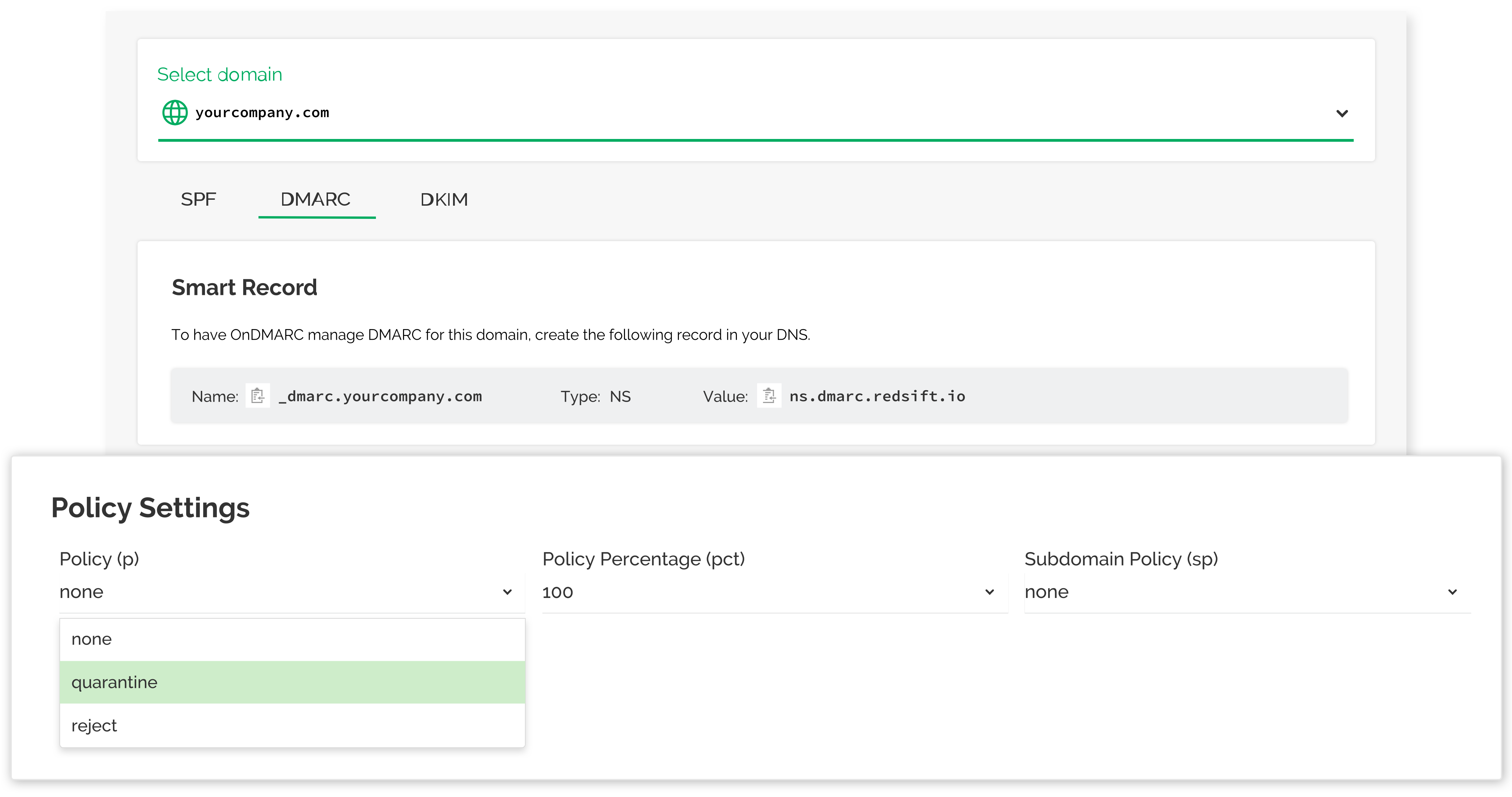Click the _dmarc.yourcompany.com record name text
The height and width of the screenshot is (797, 1512).
click(380, 396)
